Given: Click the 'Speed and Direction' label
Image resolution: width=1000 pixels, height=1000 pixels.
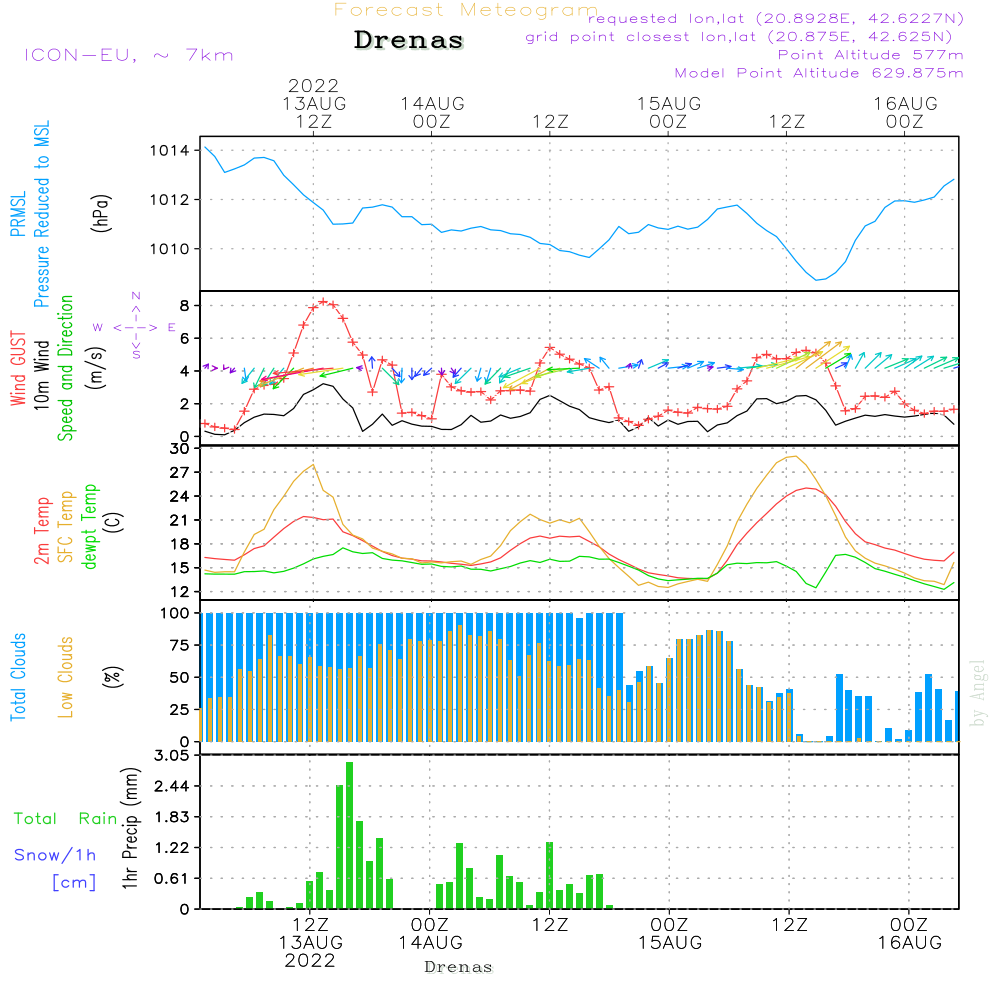Looking at the screenshot, I should pos(66,368).
